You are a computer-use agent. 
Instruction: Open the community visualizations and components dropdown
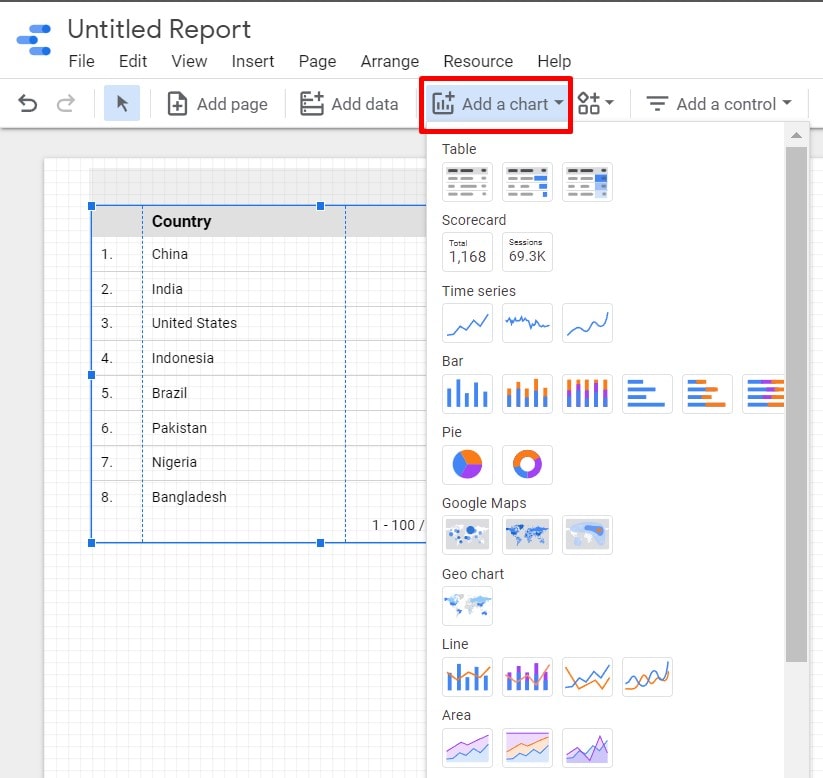tap(595, 104)
